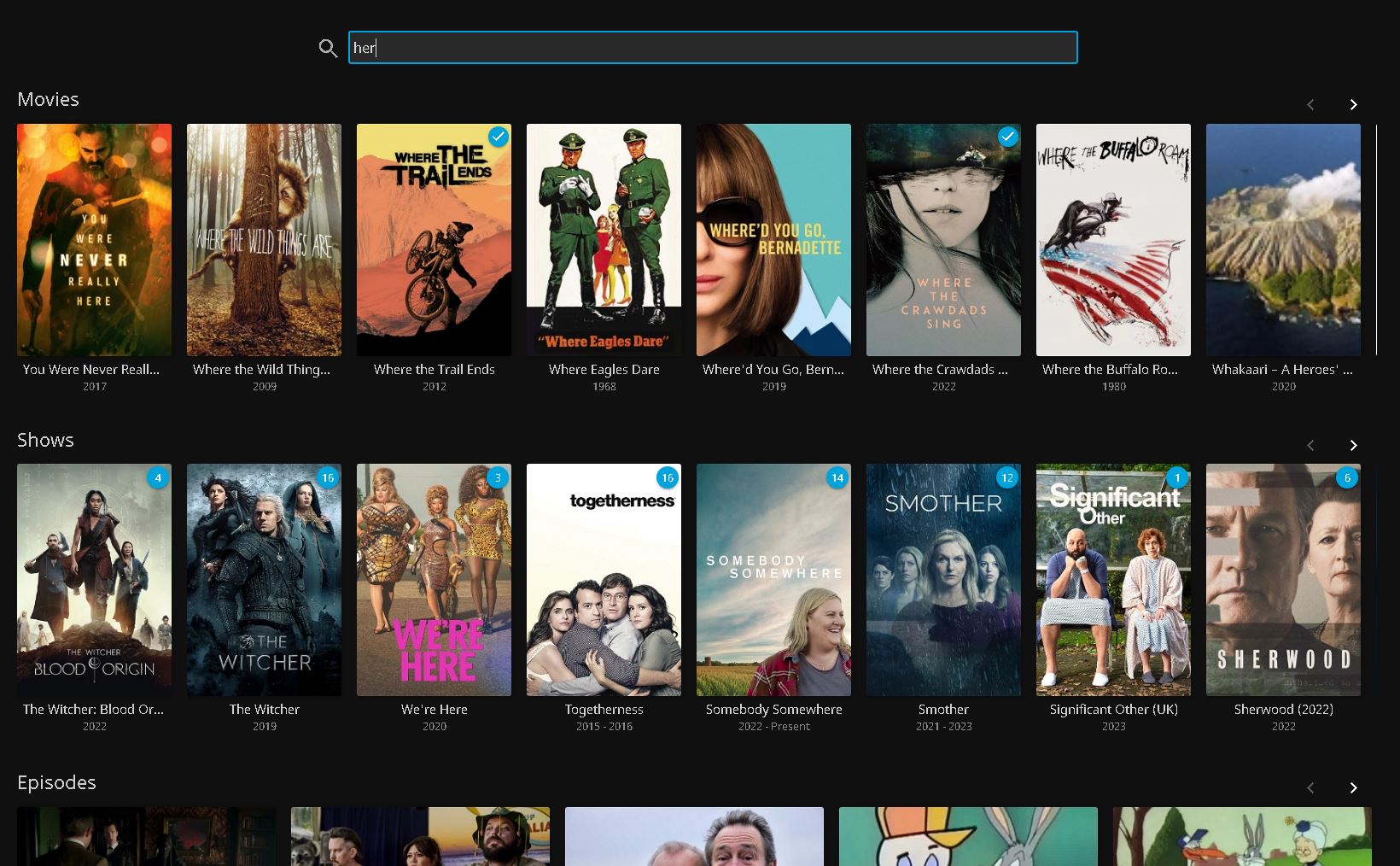Toggle watched checkmark on Where the Trail Ends
Screen dimensions: 1400x866
pyautogui.click(x=498, y=137)
